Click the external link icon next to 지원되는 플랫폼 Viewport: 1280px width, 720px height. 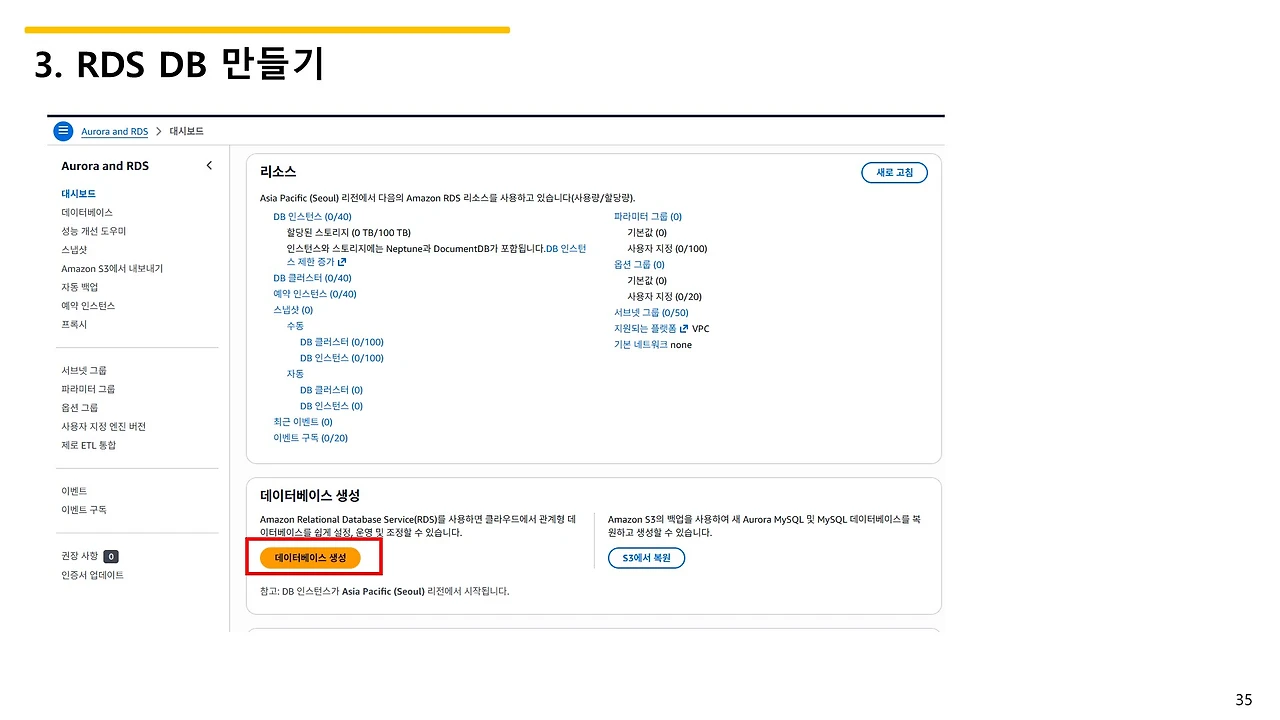tap(685, 328)
